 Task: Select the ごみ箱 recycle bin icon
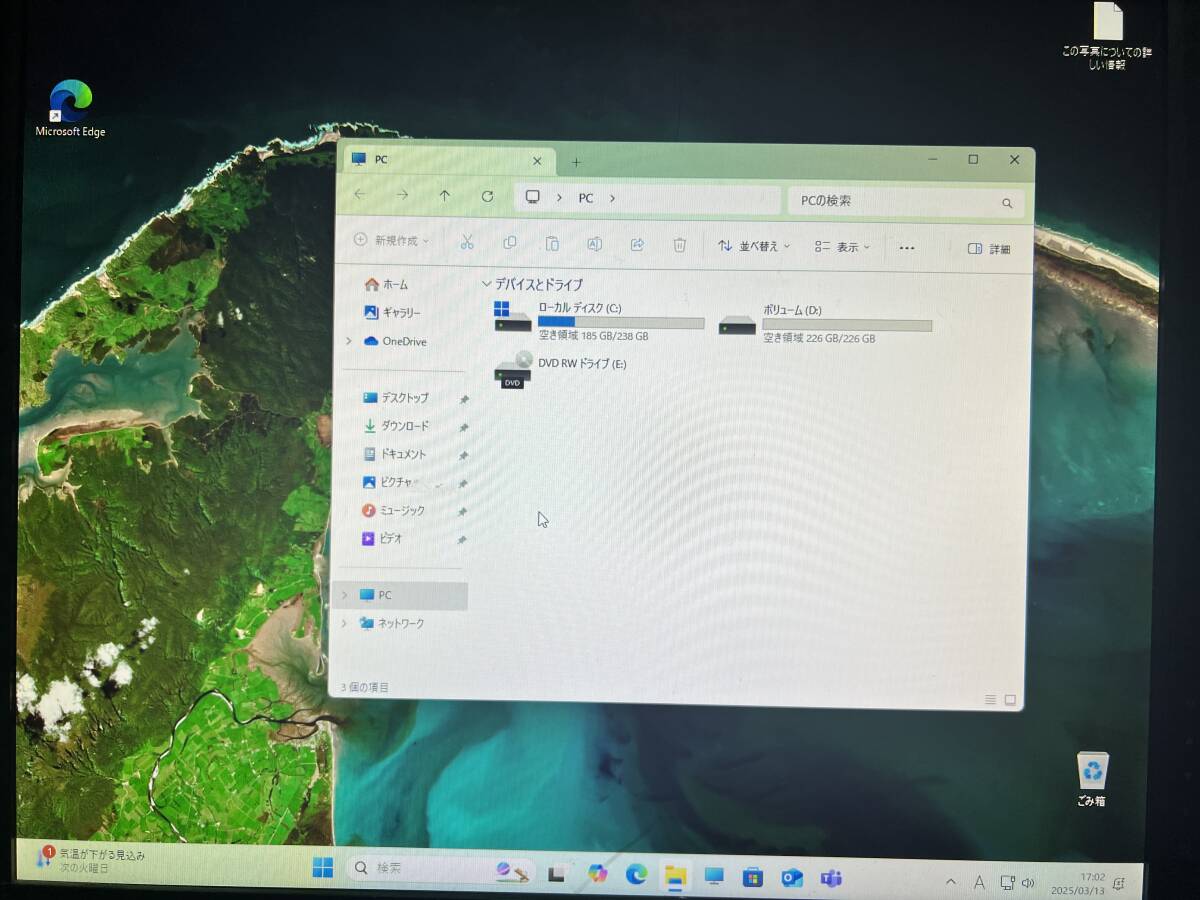click(1093, 779)
